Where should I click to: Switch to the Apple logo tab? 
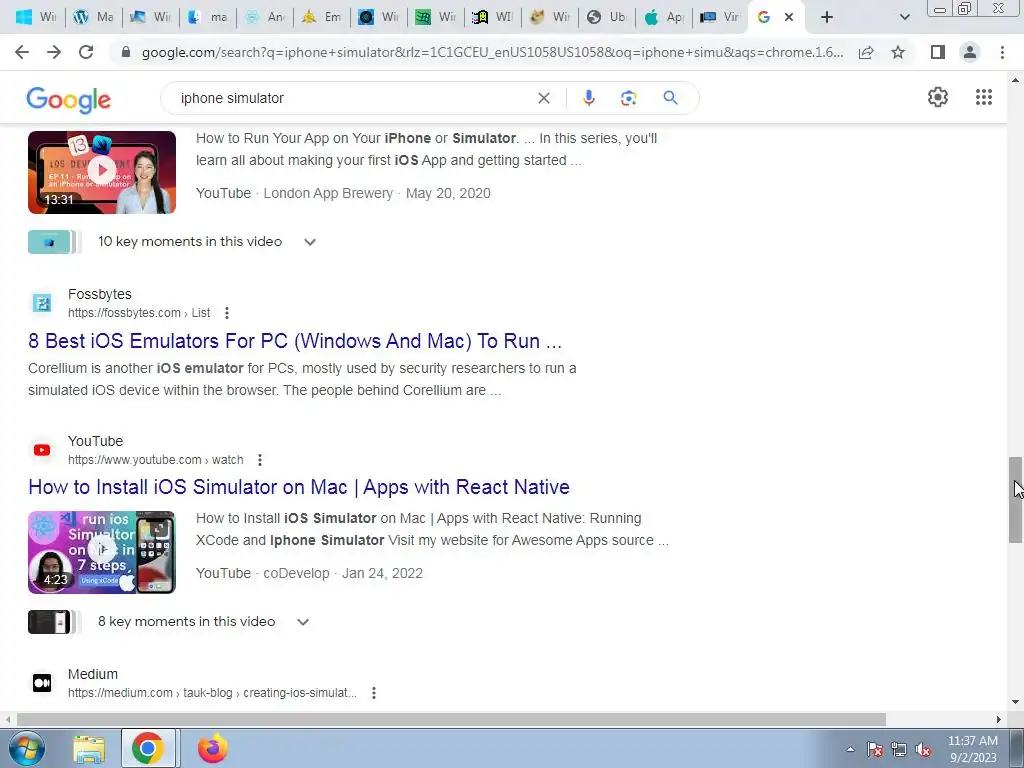(x=664, y=17)
